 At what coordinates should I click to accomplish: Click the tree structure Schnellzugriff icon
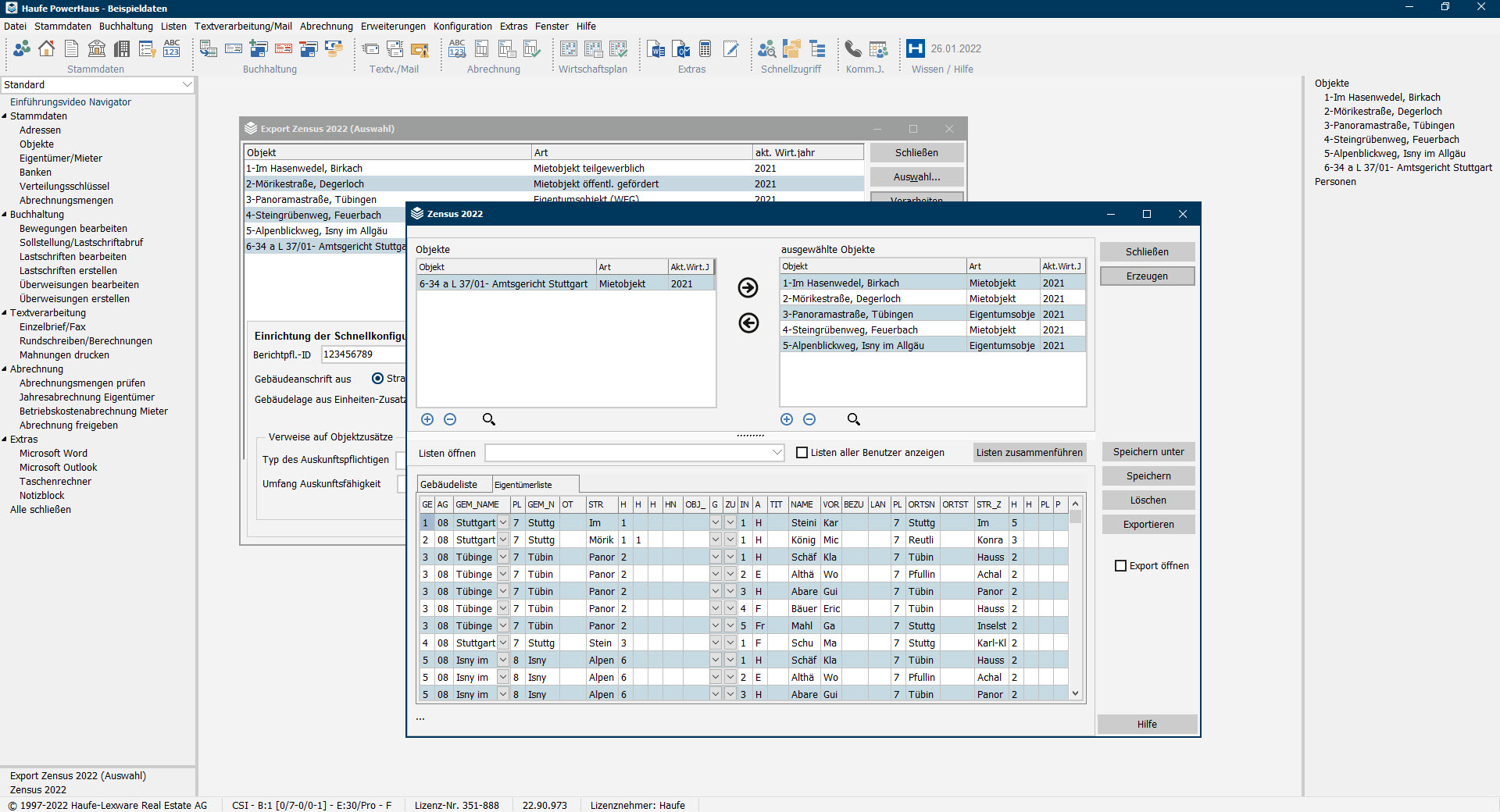817,48
